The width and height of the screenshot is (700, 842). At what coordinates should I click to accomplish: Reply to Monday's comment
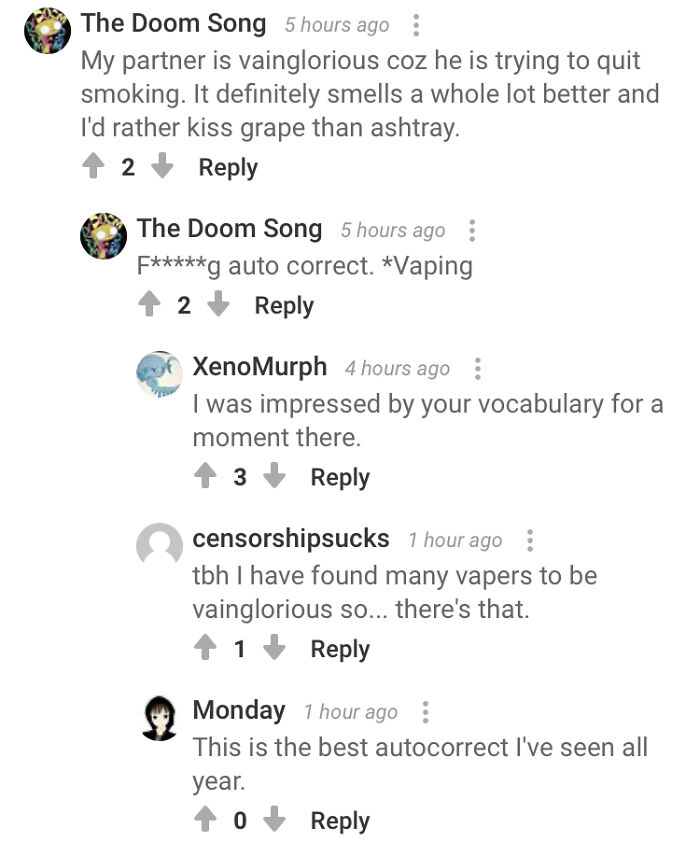(x=339, y=820)
